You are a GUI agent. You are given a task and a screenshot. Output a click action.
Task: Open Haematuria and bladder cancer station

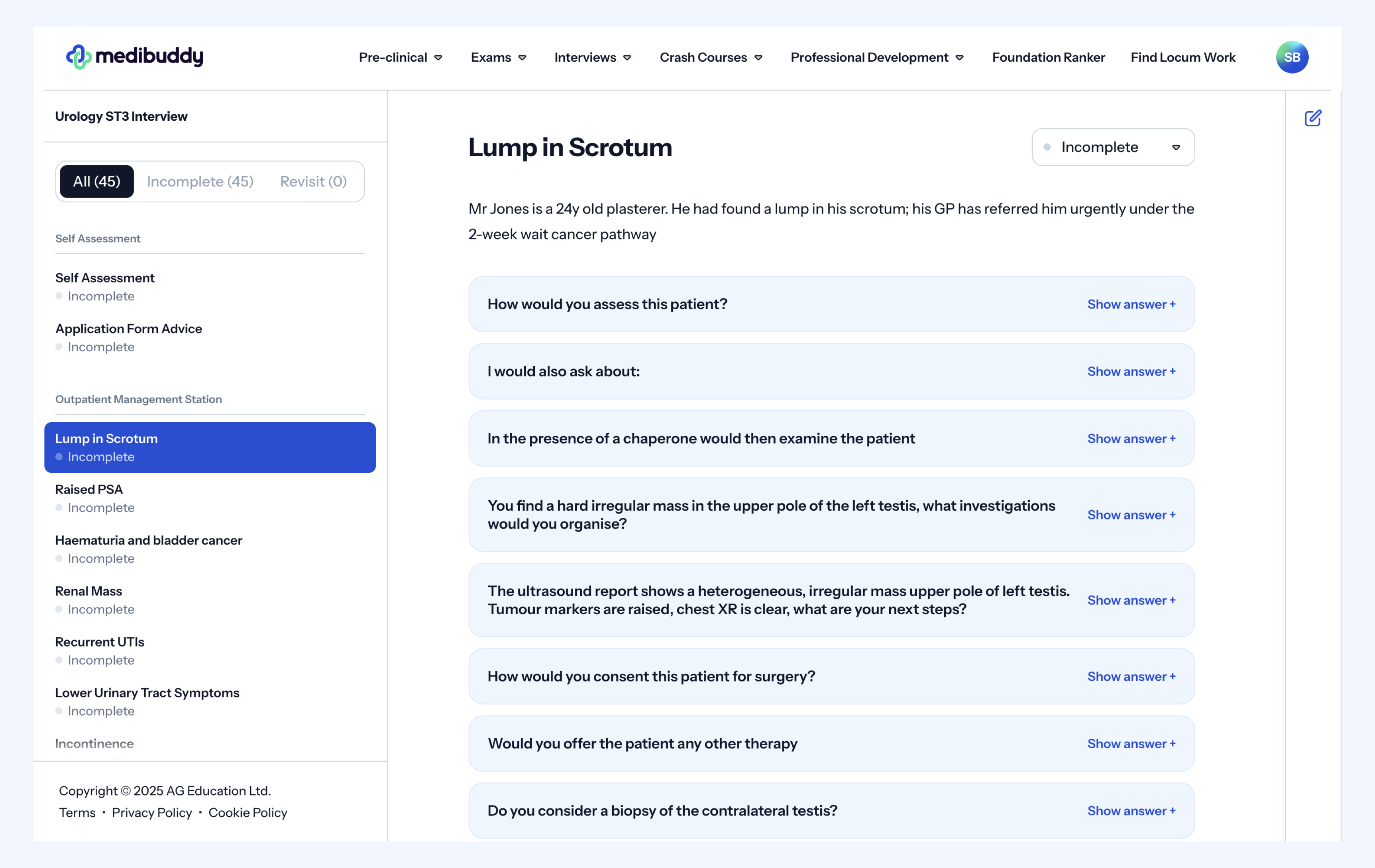(x=149, y=541)
